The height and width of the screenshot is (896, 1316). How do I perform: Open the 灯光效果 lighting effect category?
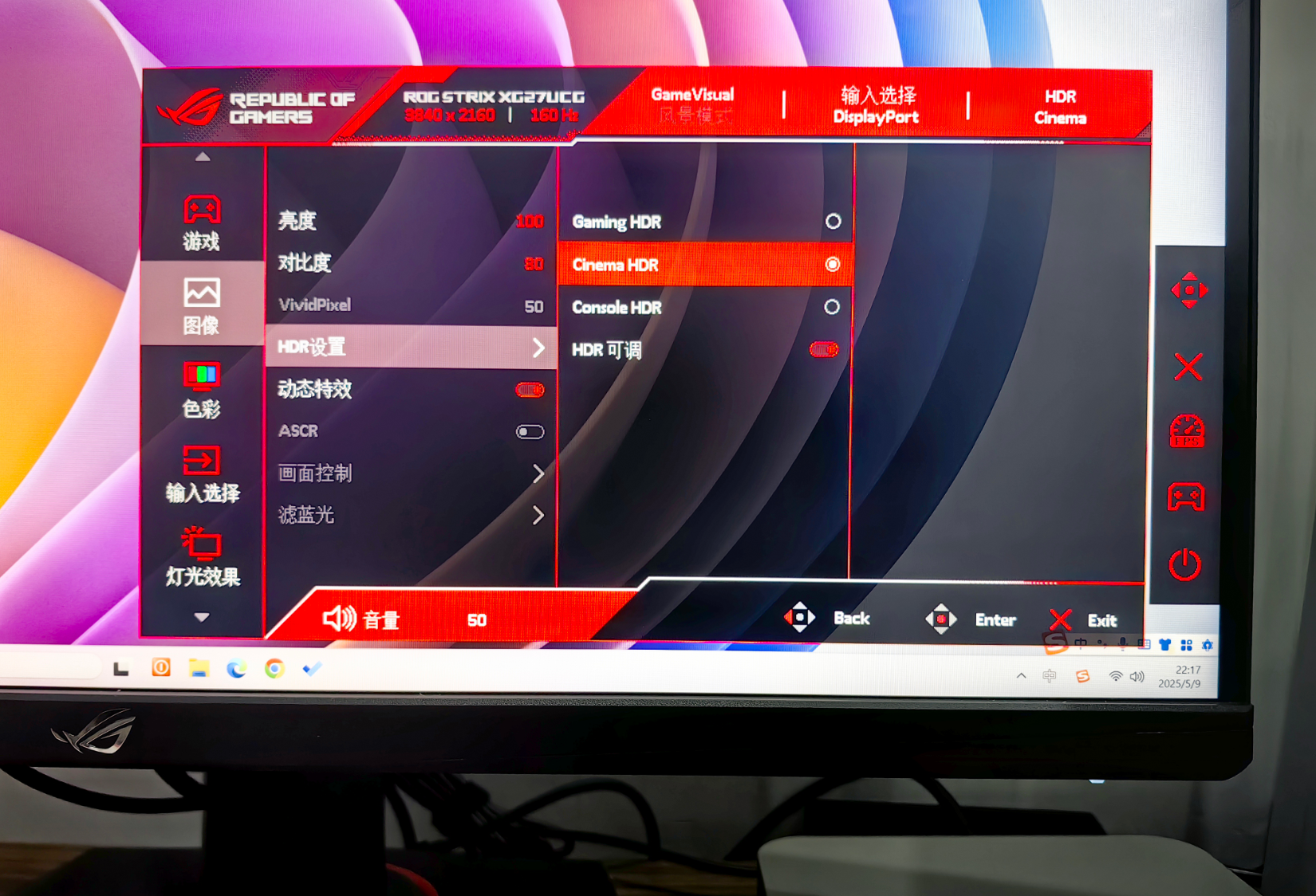point(203,557)
